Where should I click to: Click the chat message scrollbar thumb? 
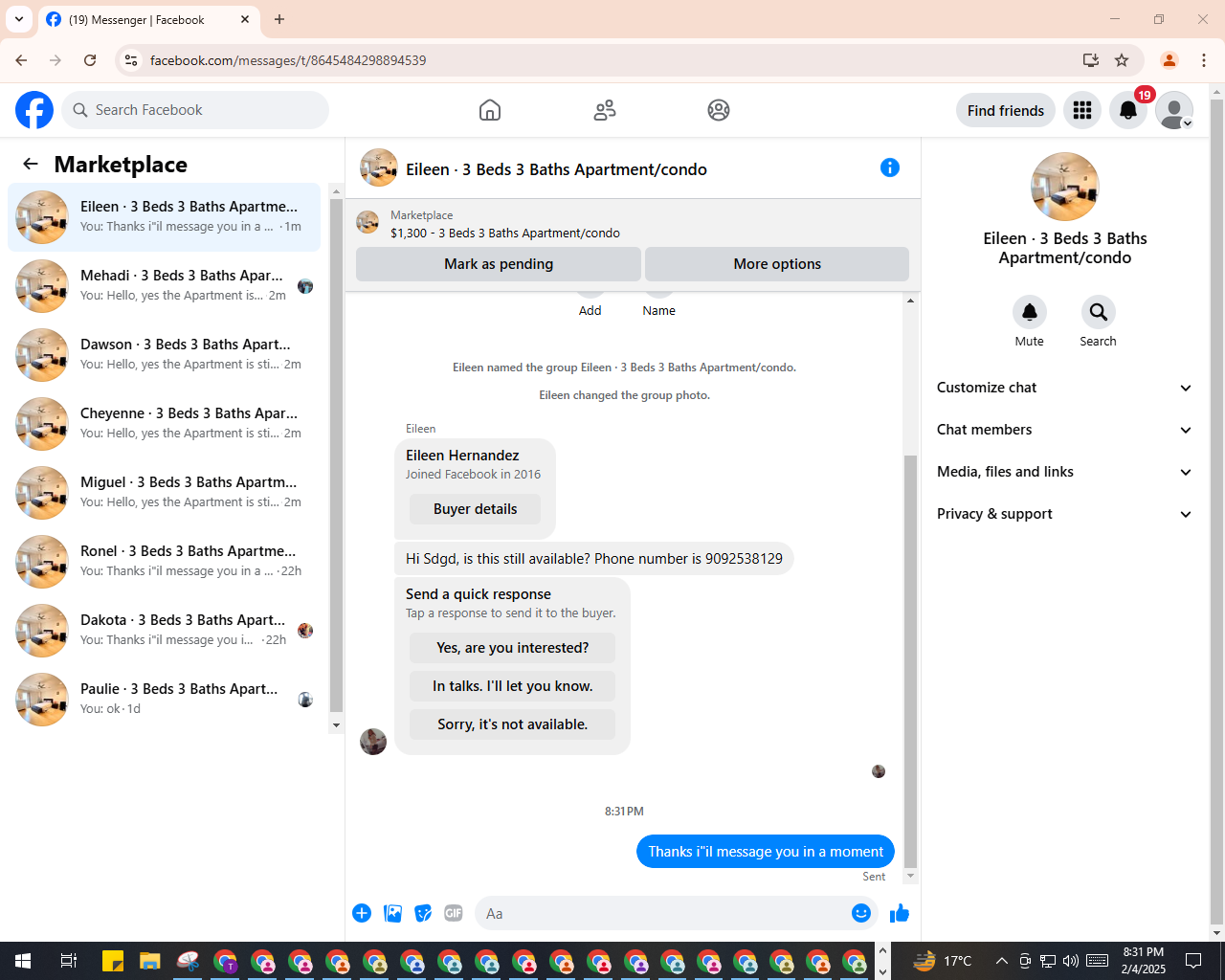coord(910,660)
